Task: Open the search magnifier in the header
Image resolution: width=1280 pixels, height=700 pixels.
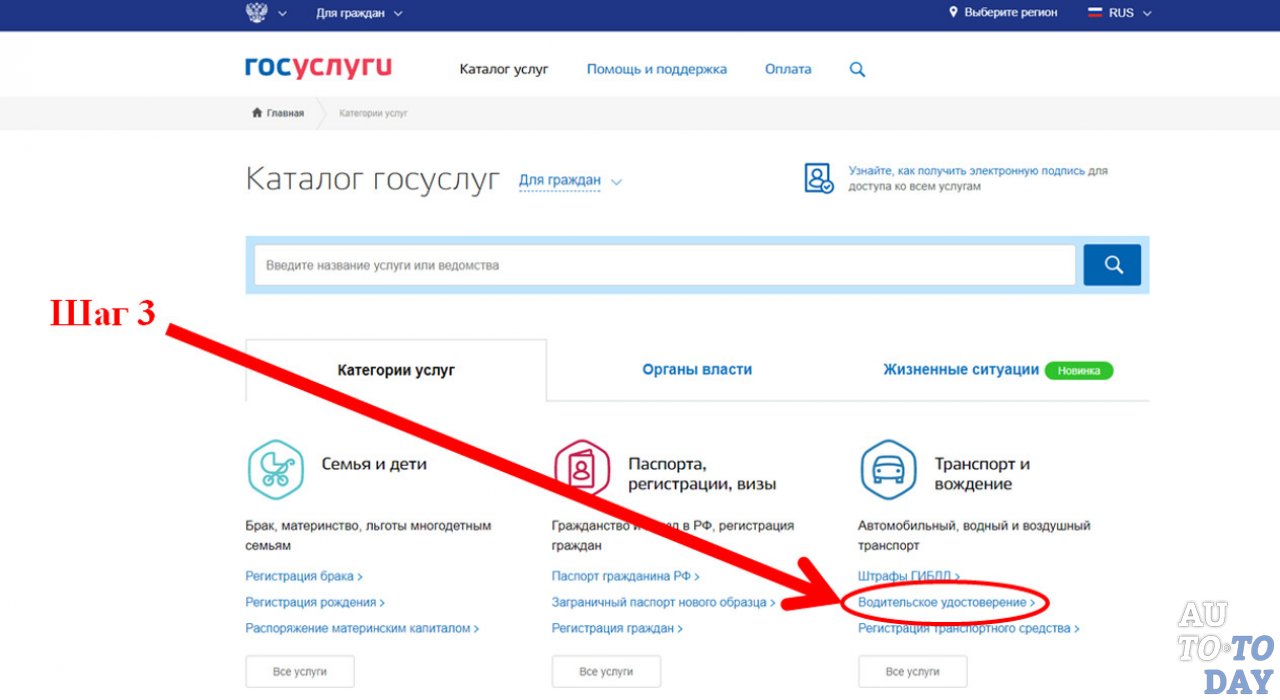Action: (857, 70)
